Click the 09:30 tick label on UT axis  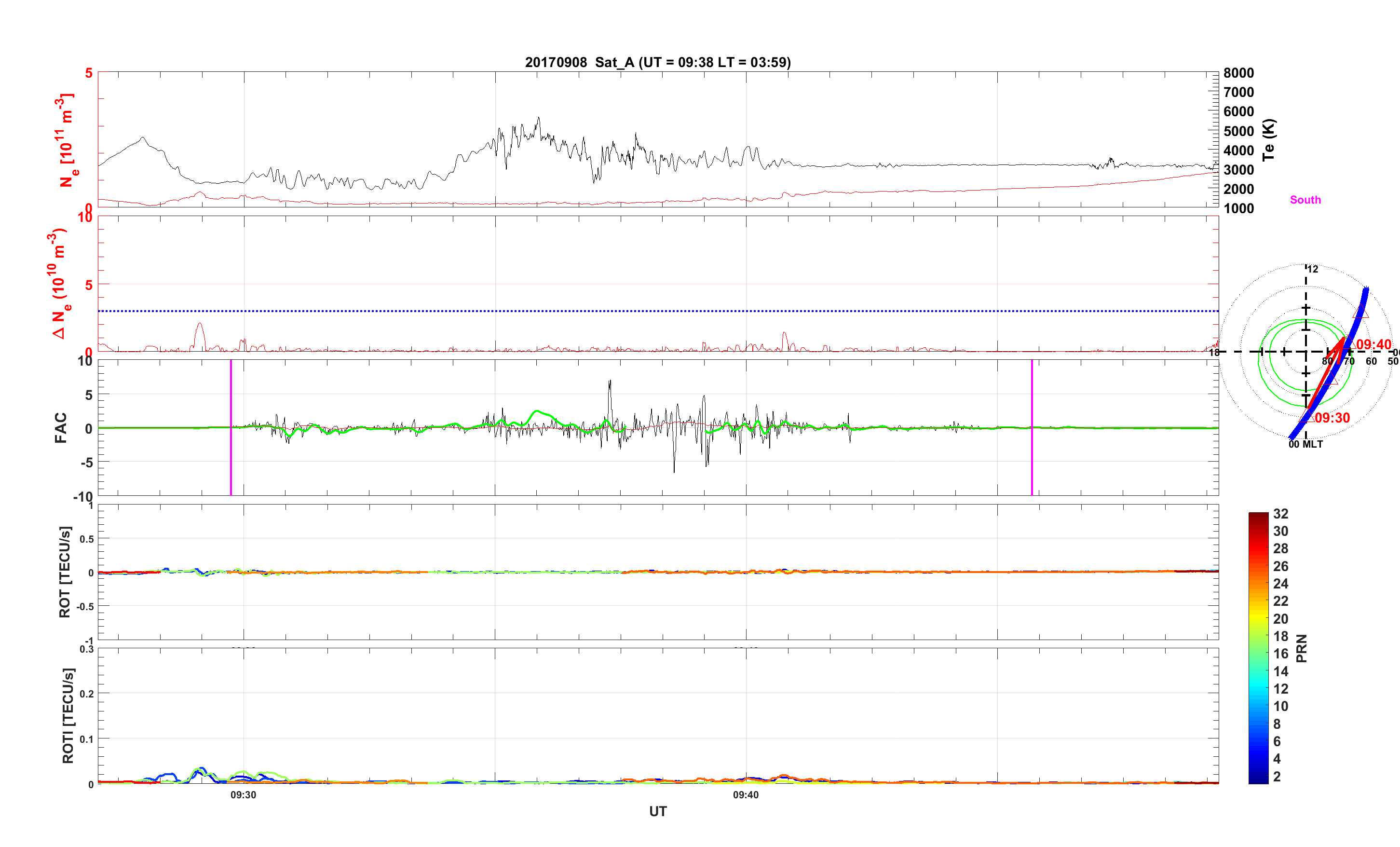[x=243, y=795]
